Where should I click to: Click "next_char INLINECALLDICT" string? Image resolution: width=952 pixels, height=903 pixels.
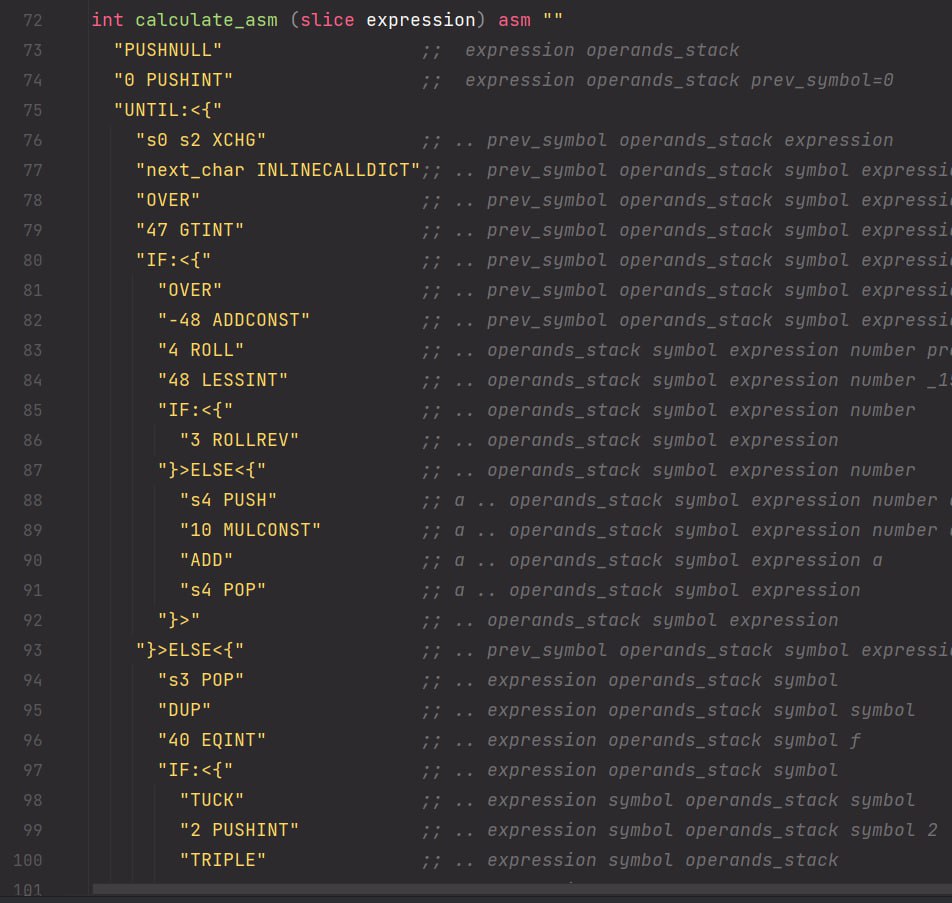pos(278,170)
